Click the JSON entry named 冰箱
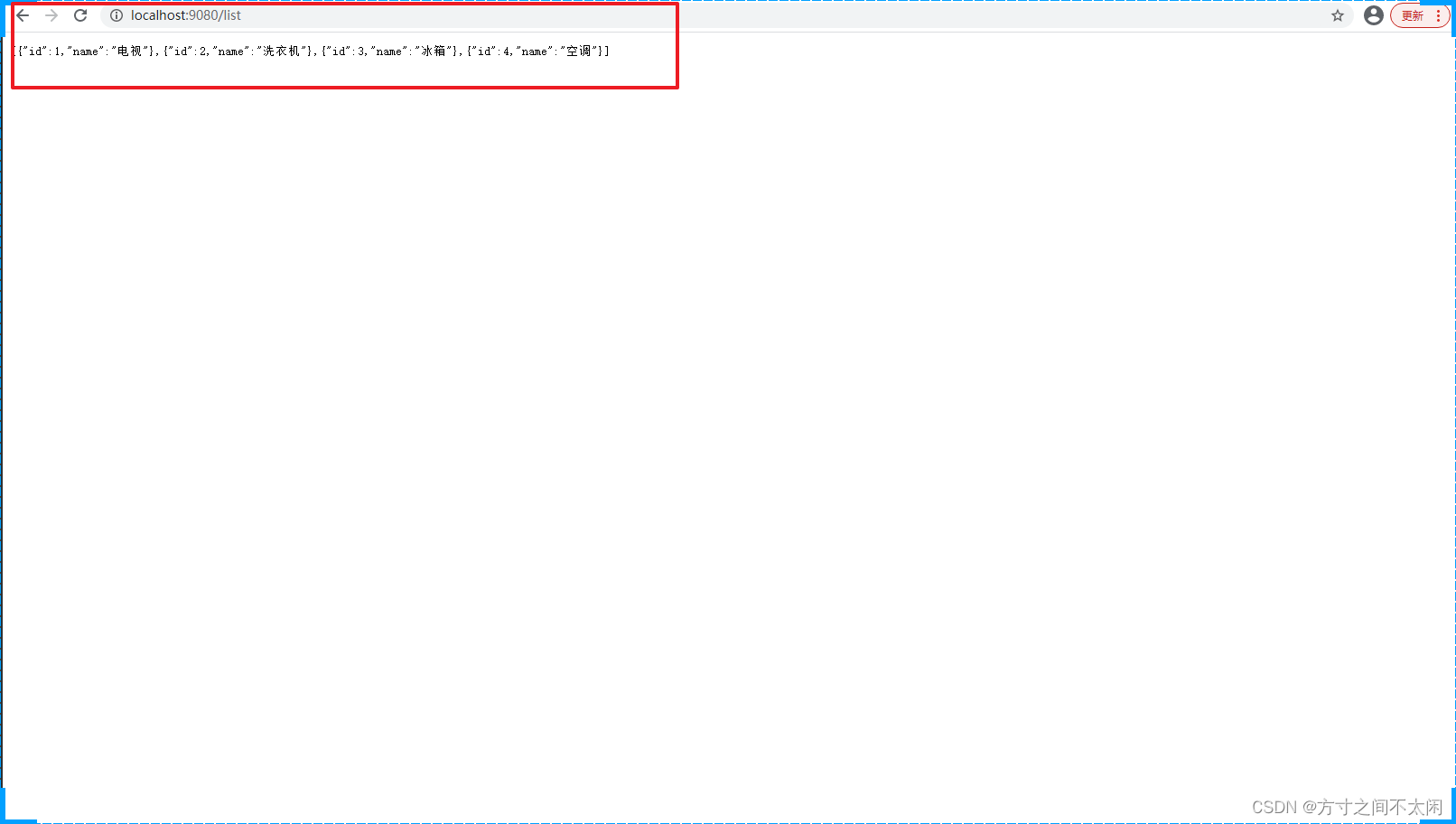The image size is (1456, 824). (391, 51)
